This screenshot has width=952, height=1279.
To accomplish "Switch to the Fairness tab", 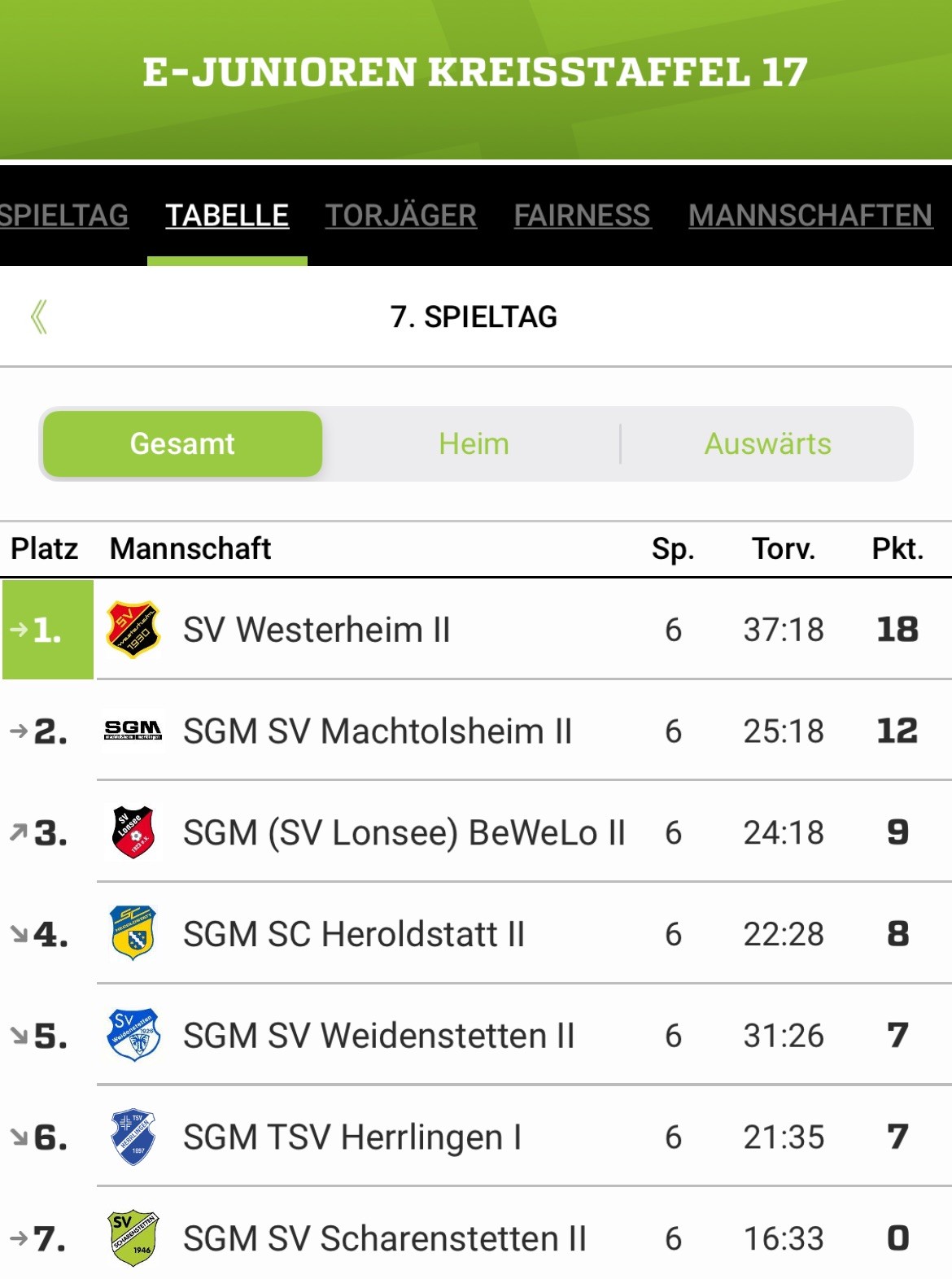I will point(582,216).
